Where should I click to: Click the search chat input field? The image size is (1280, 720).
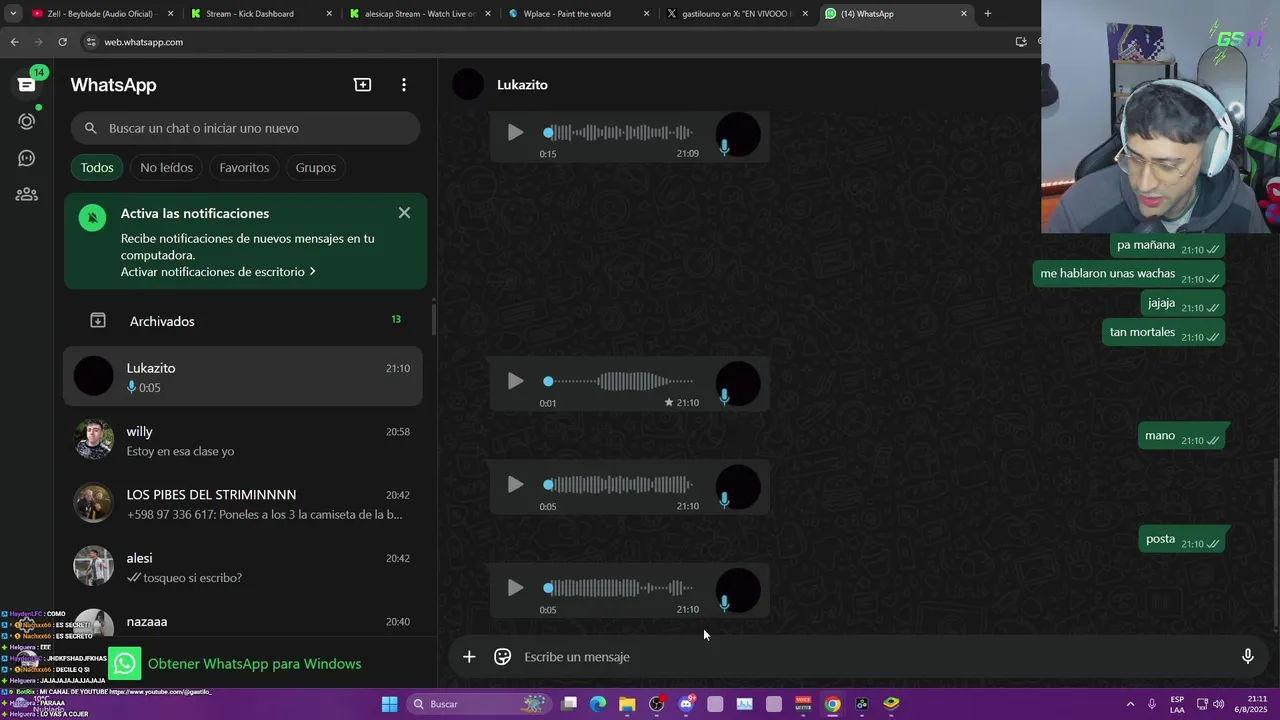point(245,128)
